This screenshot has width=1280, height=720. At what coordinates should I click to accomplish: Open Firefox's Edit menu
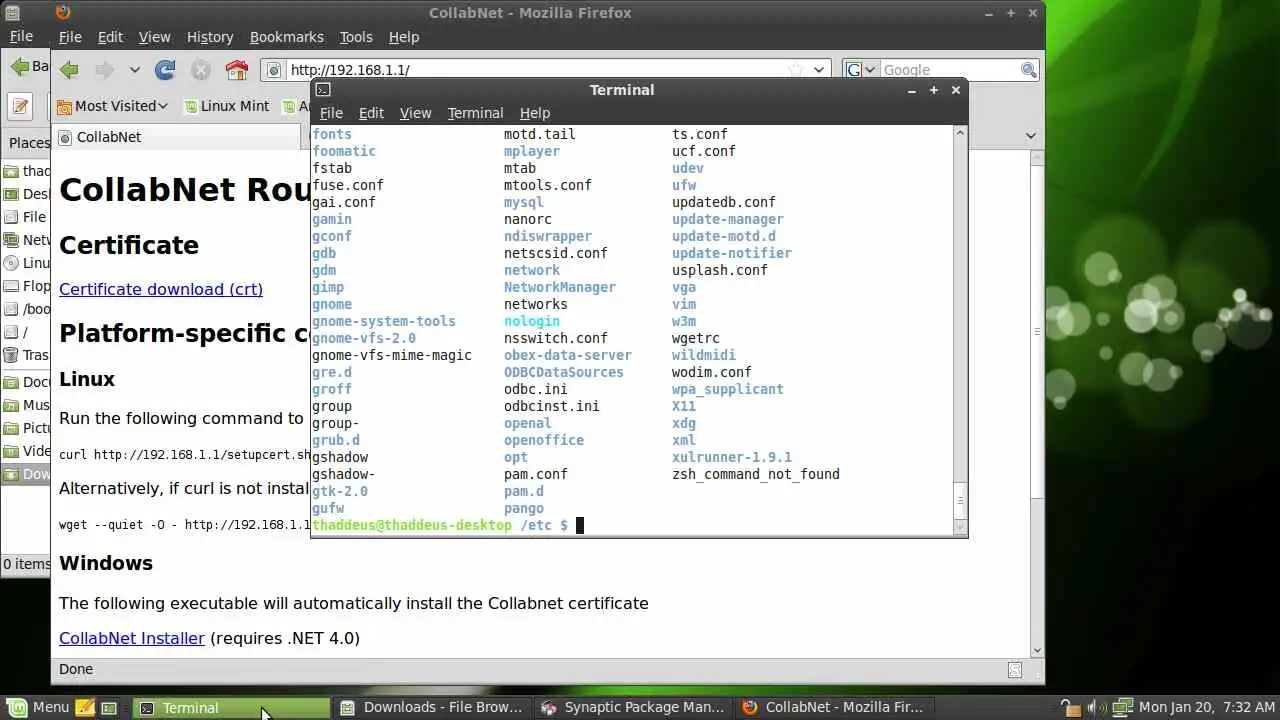coord(110,37)
